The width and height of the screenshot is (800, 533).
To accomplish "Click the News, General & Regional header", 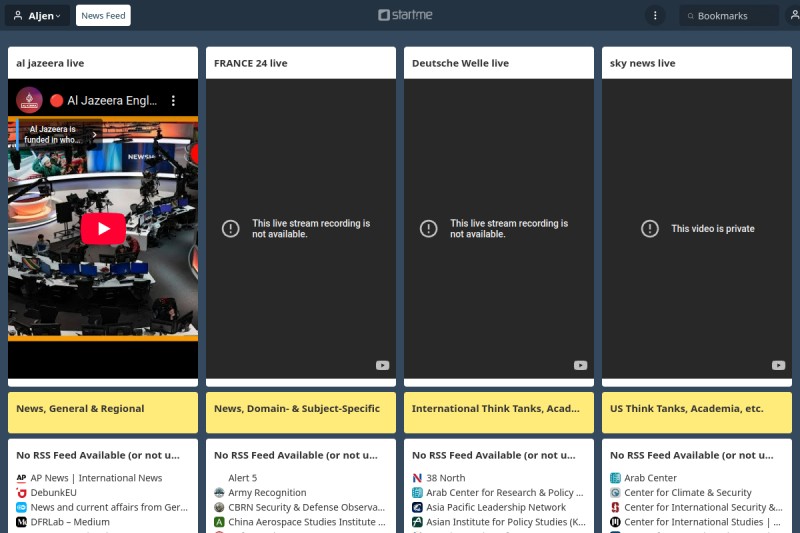I will (80, 409).
